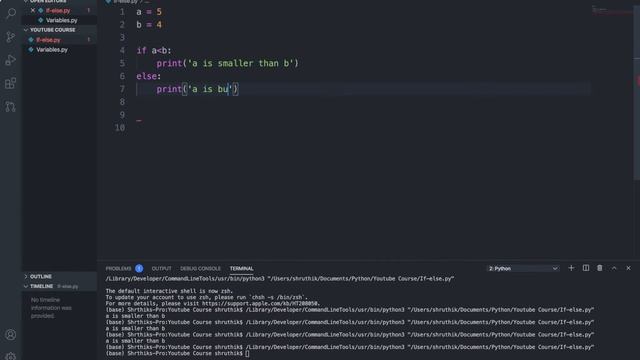Close If-else.py in Open Editors
This screenshot has height=360, width=640.
click(x=33, y=10)
